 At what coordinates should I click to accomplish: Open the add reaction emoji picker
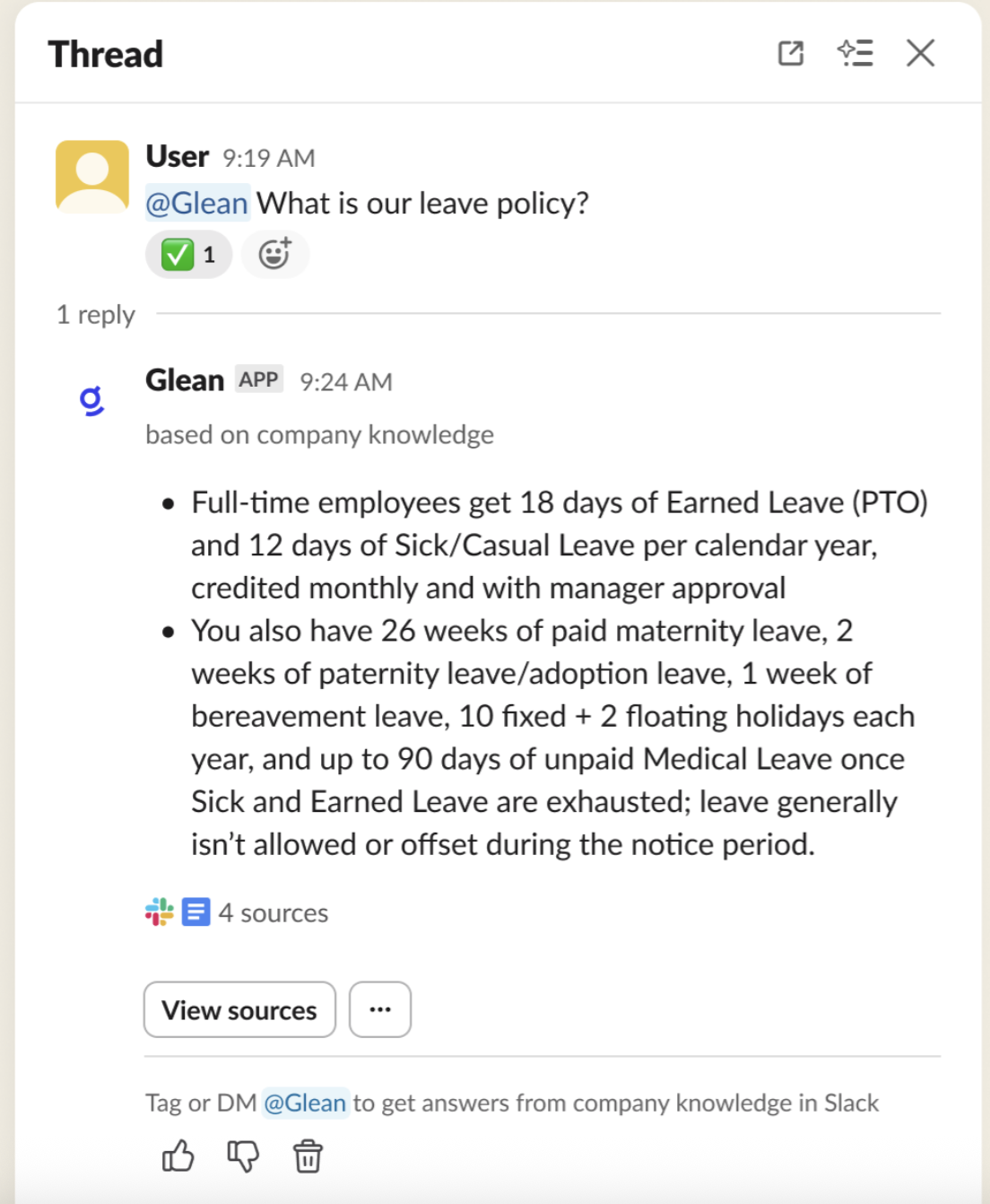click(x=274, y=255)
